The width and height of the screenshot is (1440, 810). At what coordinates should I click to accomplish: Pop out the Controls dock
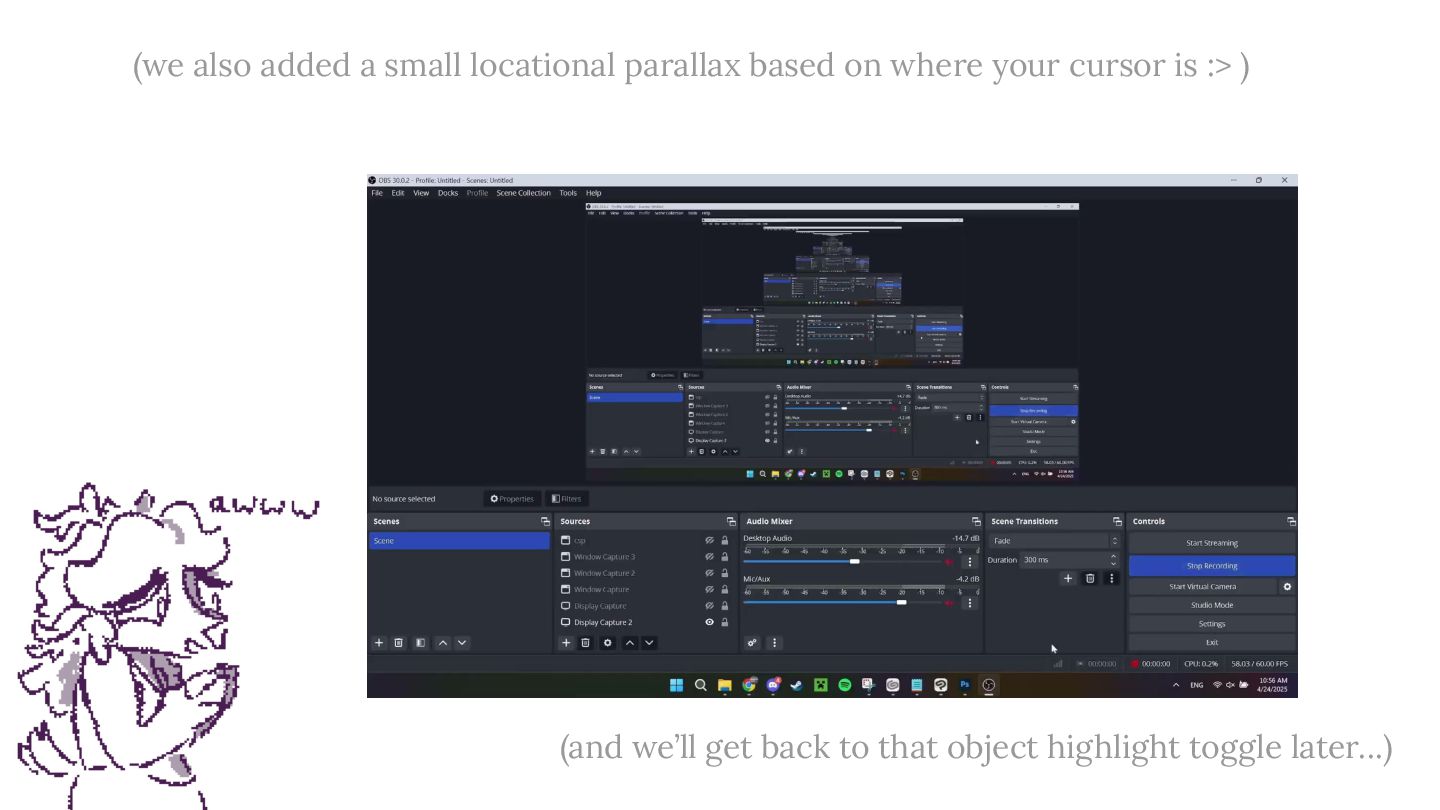[1291, 522]
